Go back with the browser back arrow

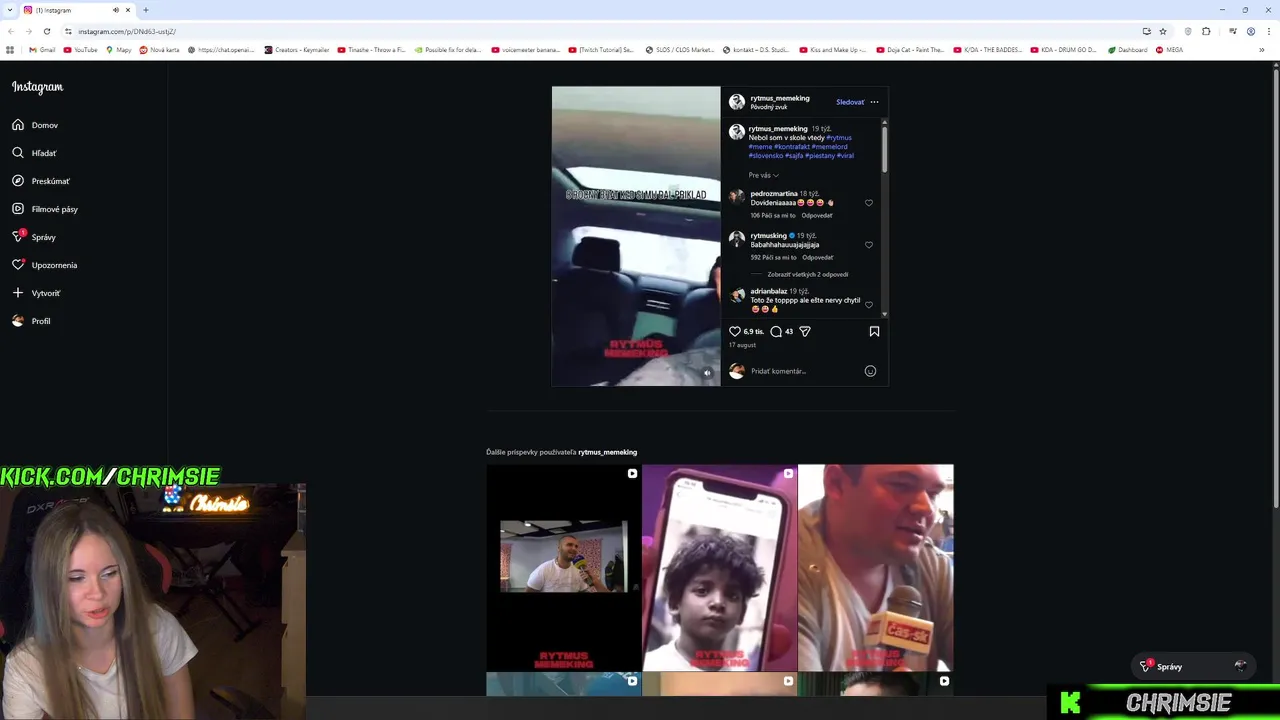tap(11, 31)
